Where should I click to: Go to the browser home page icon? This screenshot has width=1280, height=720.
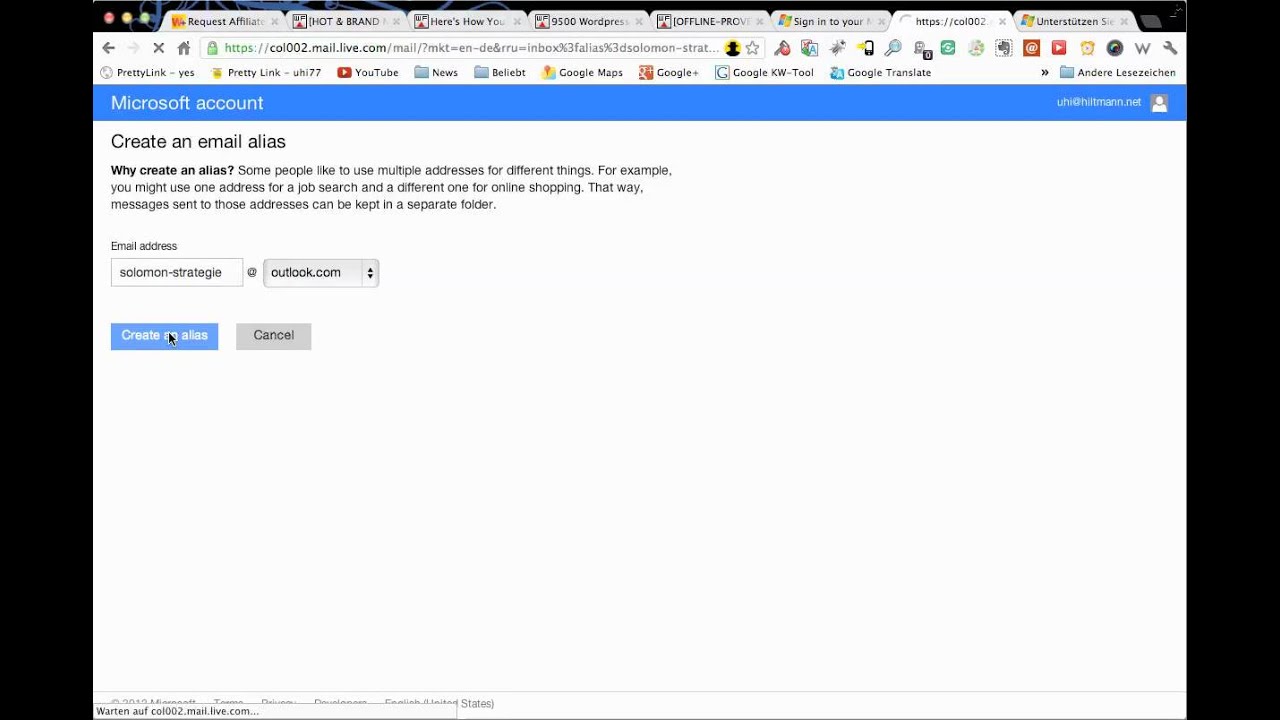click(x=183, y=48)
